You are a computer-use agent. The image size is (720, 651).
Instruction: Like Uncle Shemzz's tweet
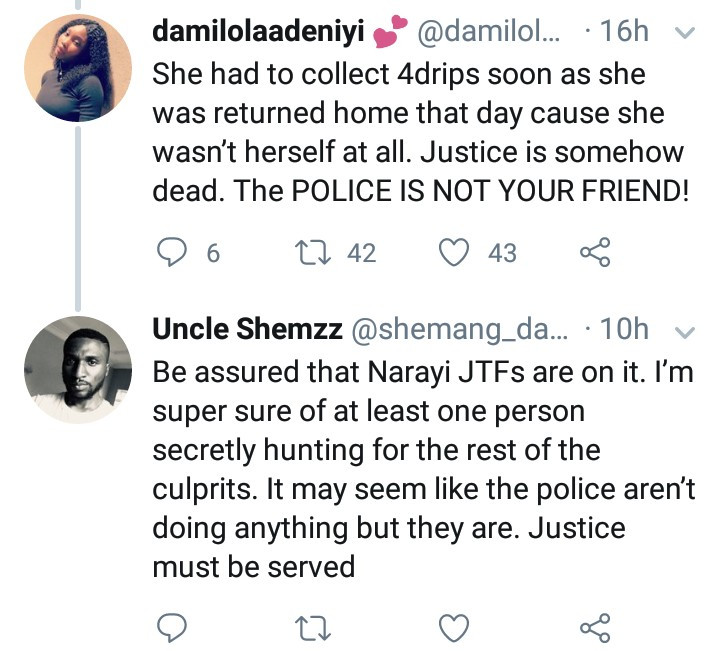[456, 627]
